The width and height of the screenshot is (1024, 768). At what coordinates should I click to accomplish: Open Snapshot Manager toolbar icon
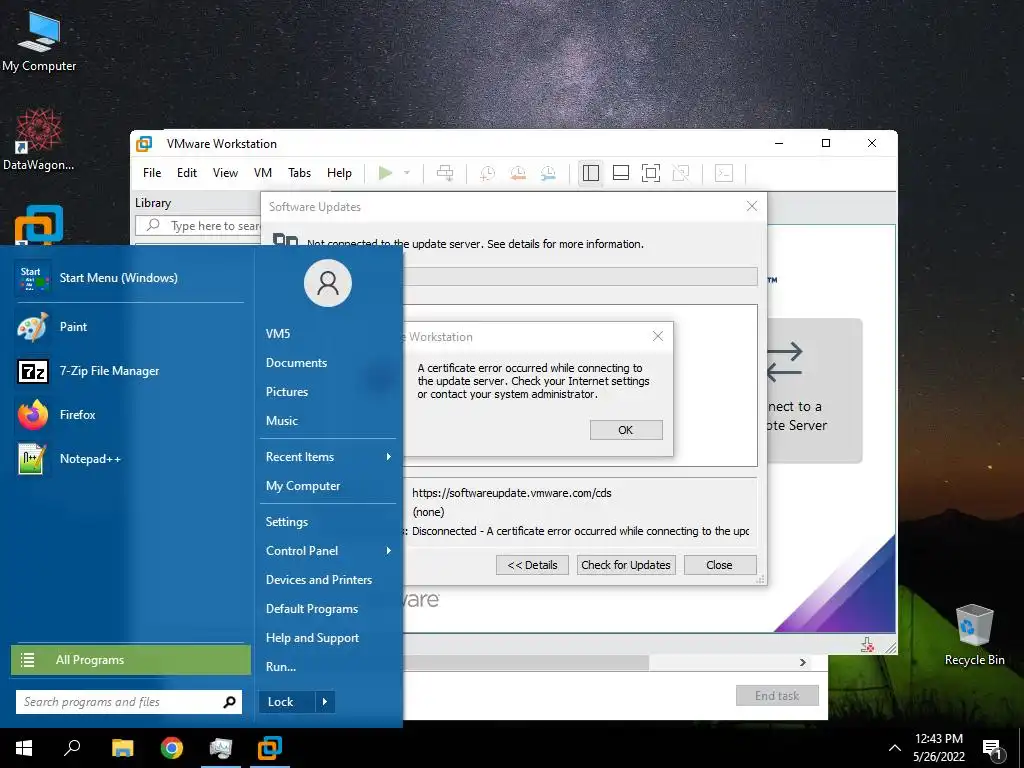549,173
